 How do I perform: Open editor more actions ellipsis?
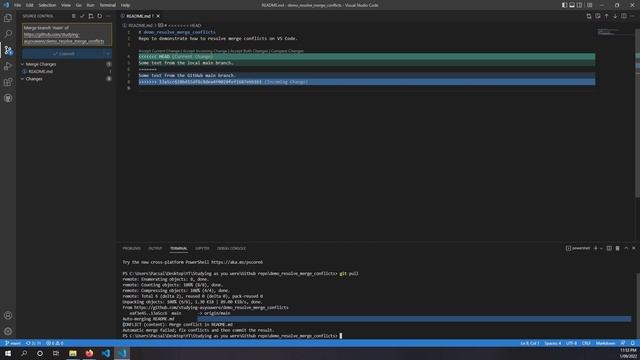632,16
